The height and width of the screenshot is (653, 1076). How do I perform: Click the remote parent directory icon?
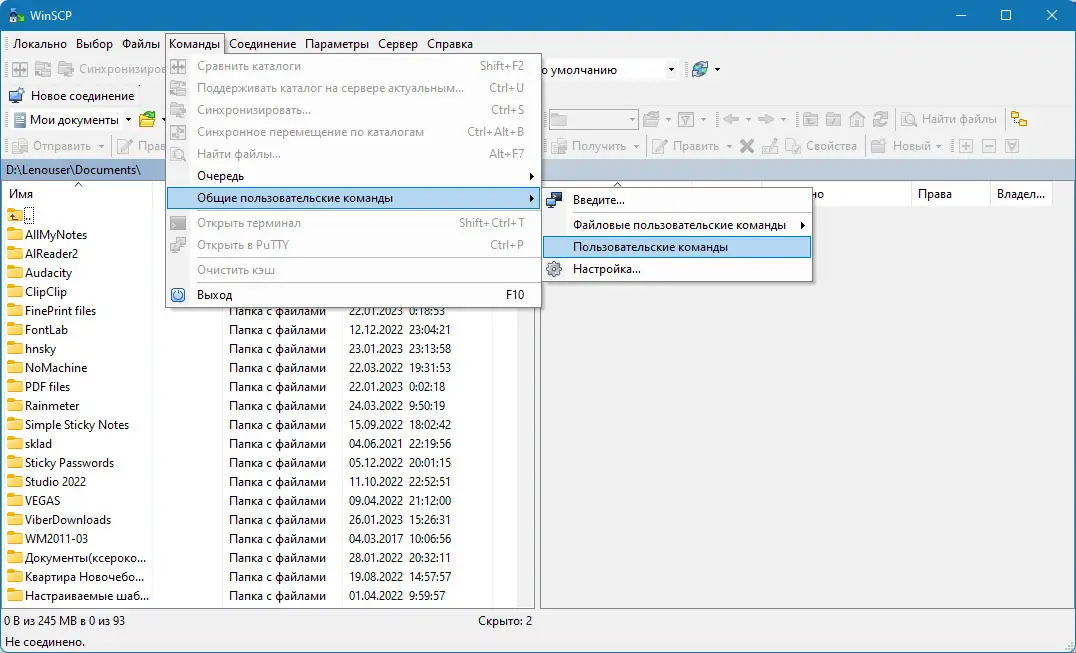810,120
